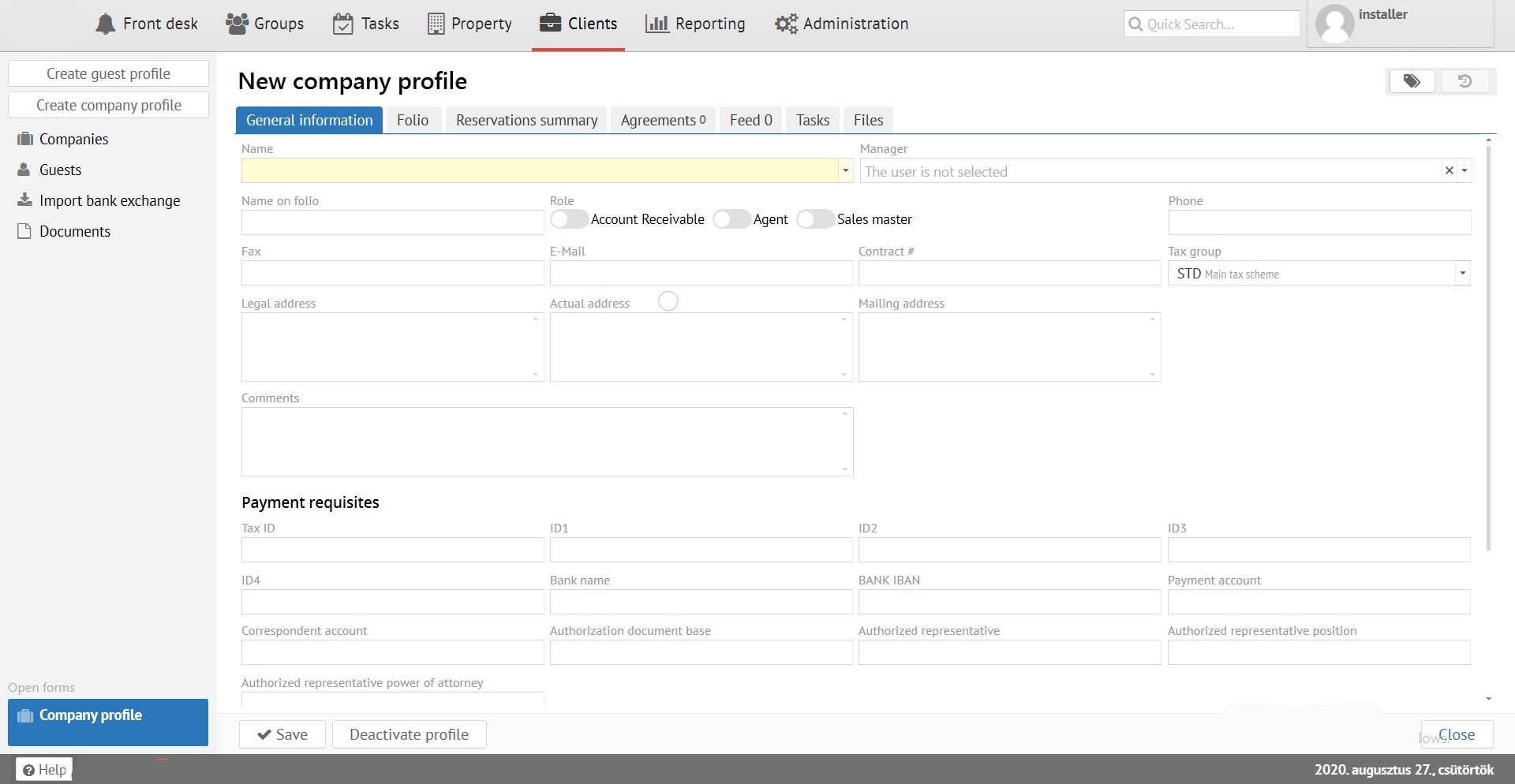Open the Manager dropdown arrow
Viewport: 1515px width, 784px height.
[1464, 170]
